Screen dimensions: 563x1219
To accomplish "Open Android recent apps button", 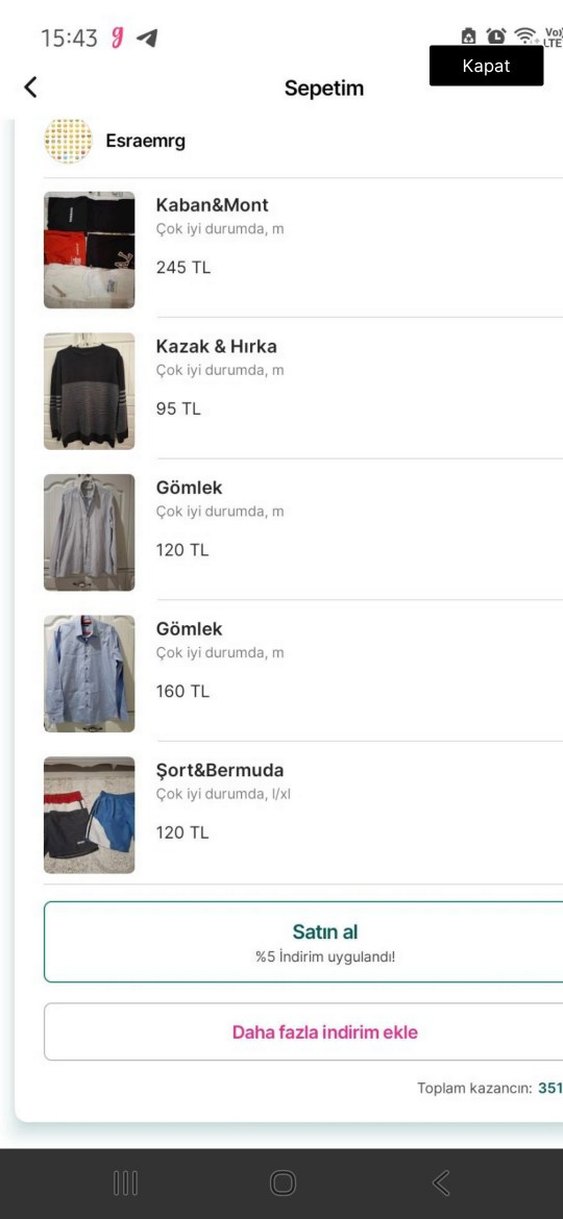I will [126, 1183].
